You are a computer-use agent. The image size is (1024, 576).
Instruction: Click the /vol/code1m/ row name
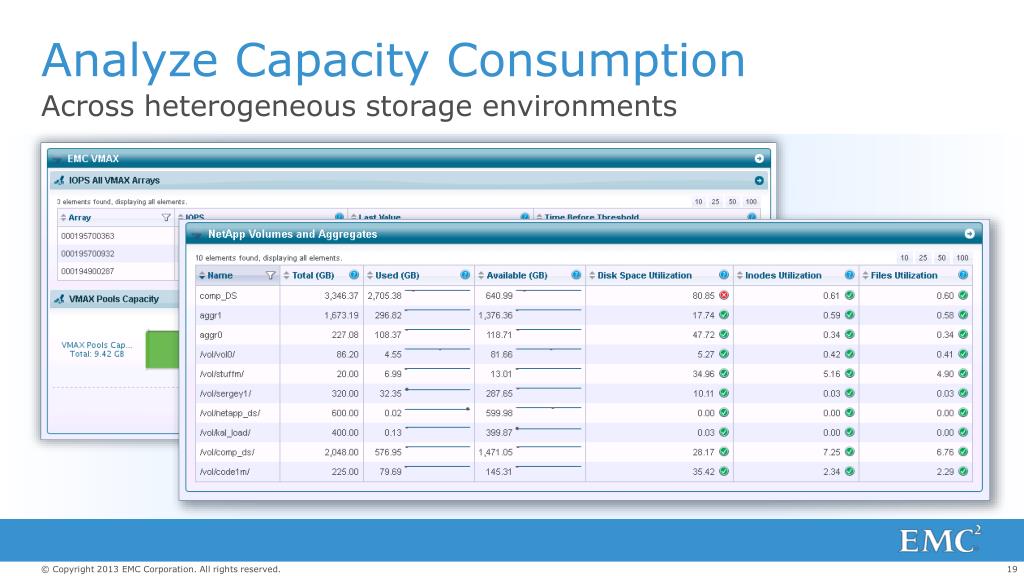click(224, 472)
